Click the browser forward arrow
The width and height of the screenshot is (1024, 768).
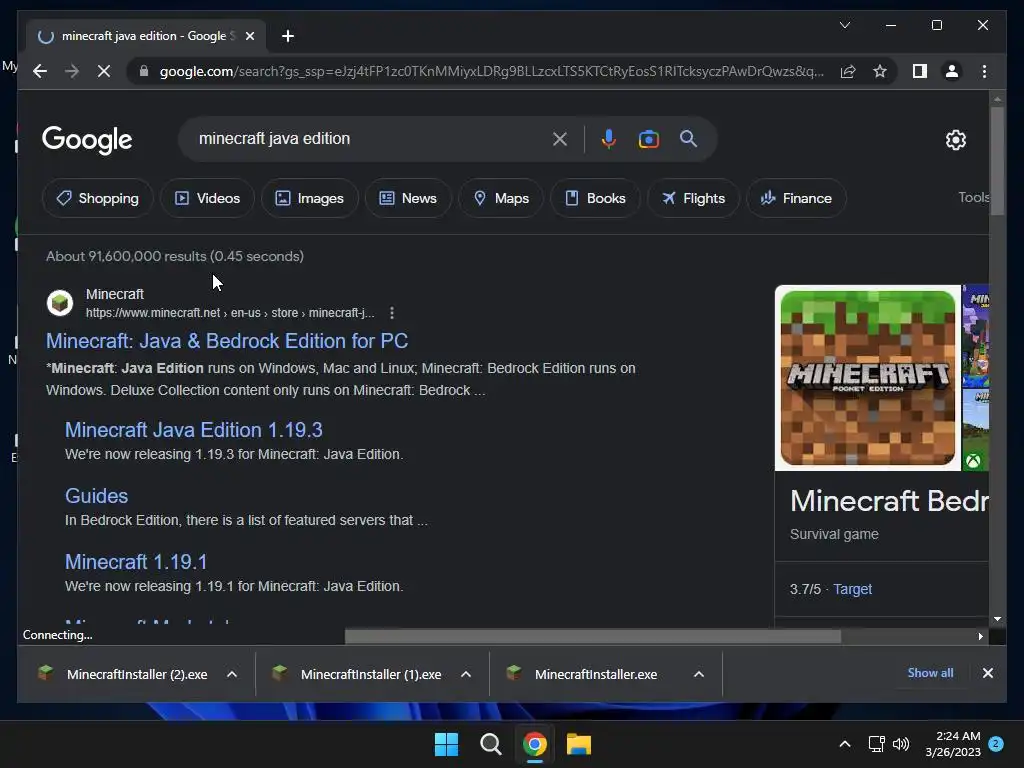click(72, 71)
